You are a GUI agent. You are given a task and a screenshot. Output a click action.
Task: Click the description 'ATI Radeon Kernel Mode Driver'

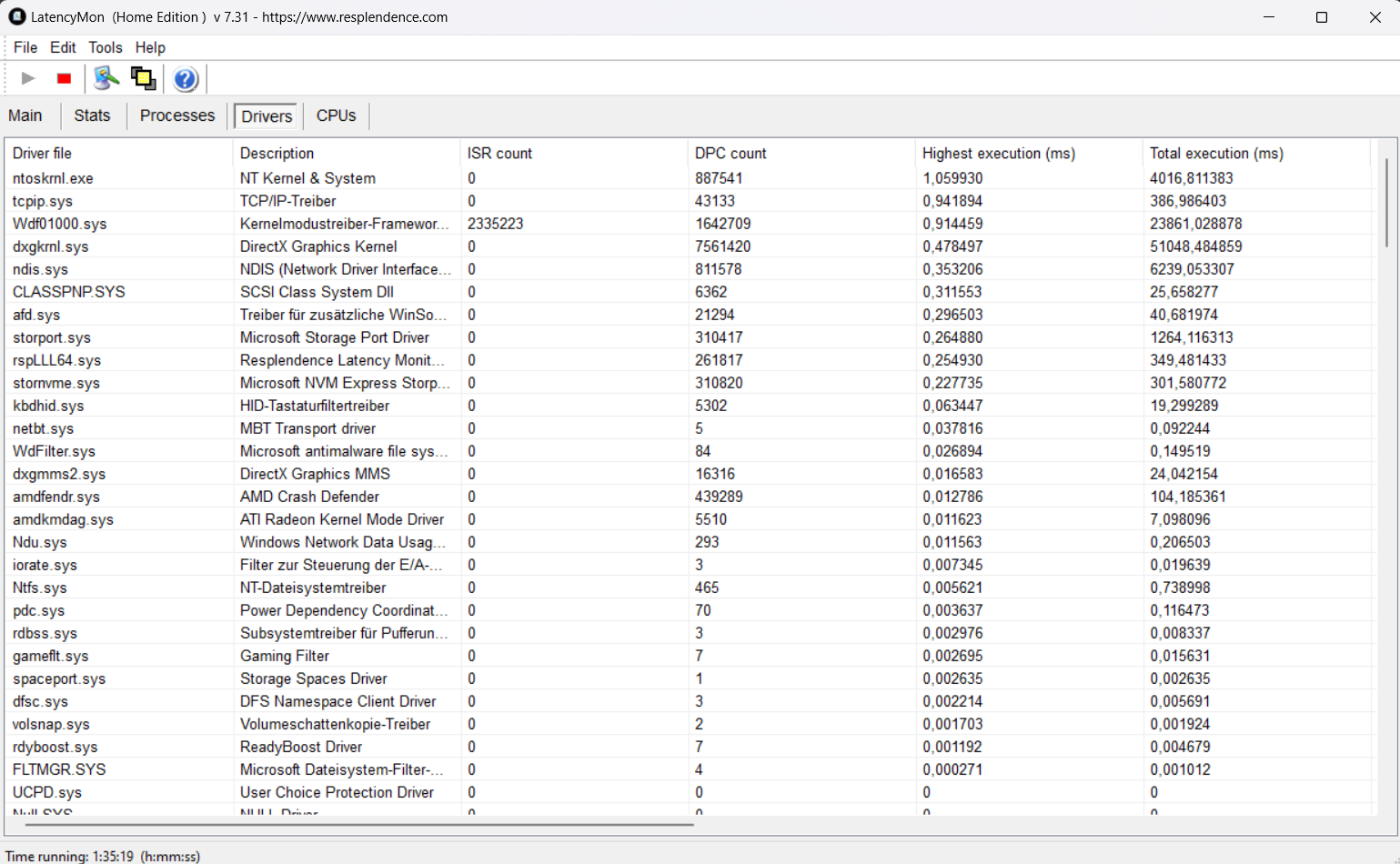click(x=342, y=519)
